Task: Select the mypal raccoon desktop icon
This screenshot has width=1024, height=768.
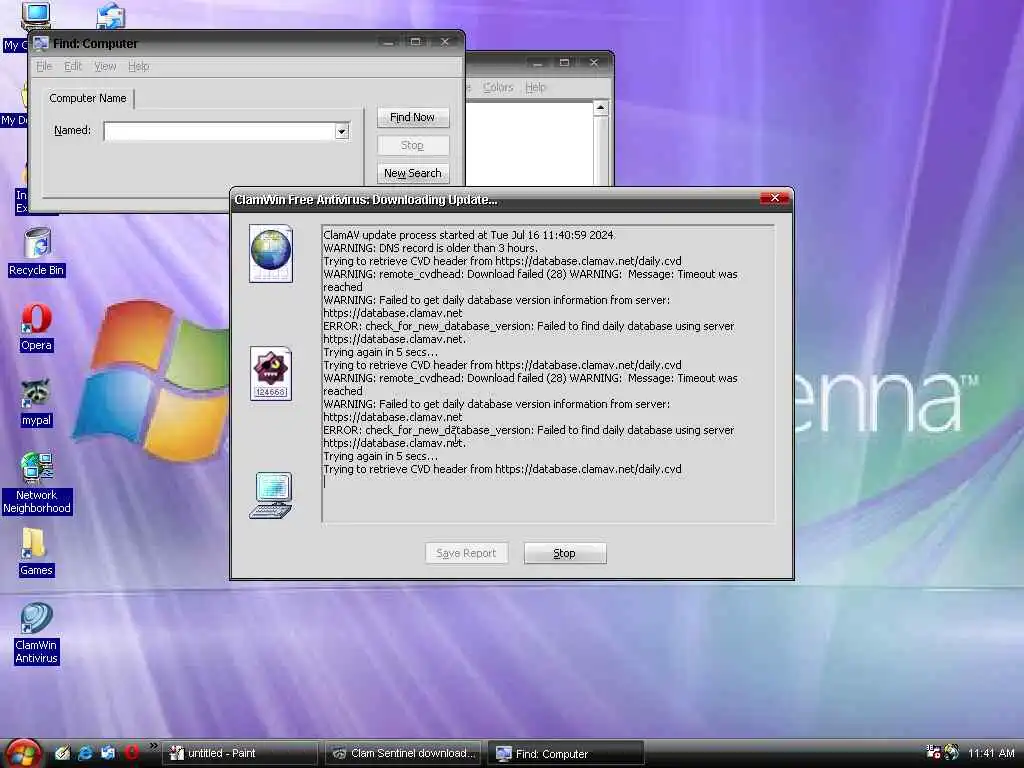Action: [x=37, y=403]
